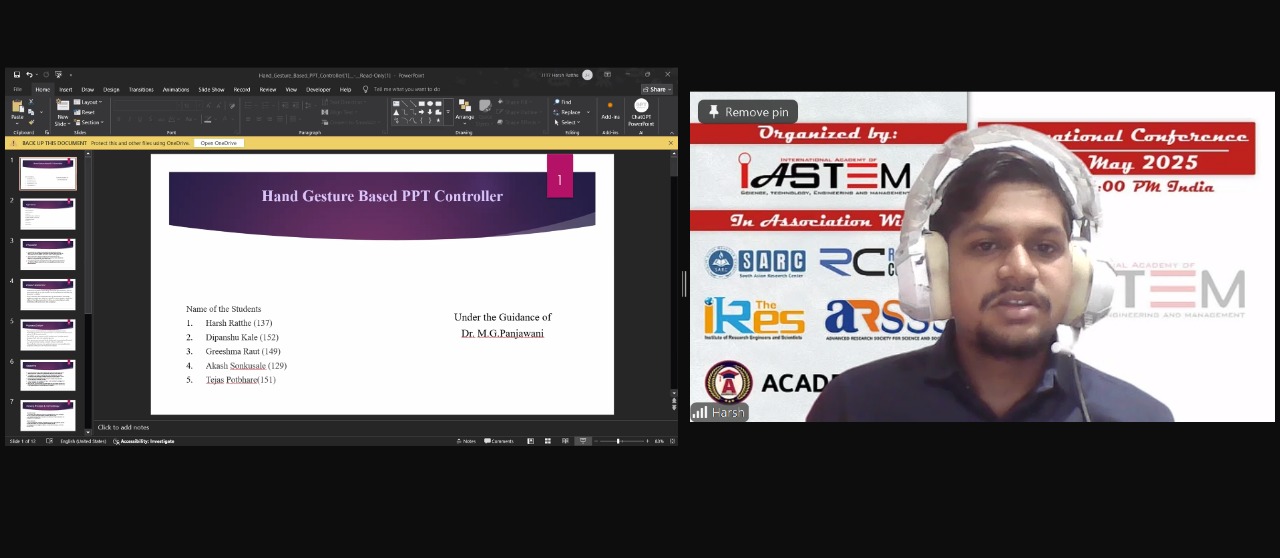Click the Reset slide button
1280x558 pixels.
tap(85, 112)
